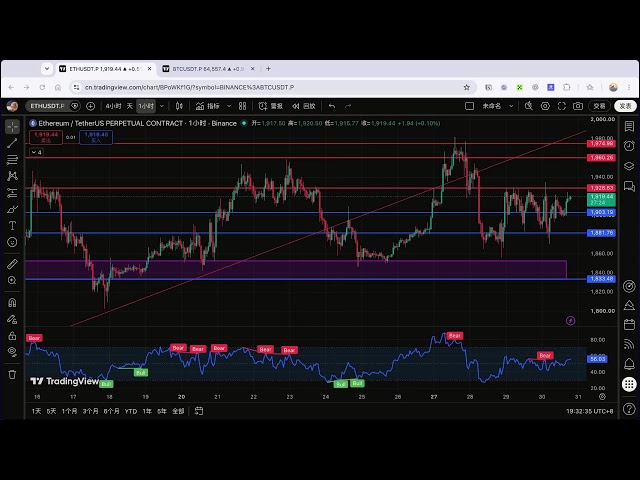The width and height of the screenshot is (640, 480).
Task: Collapse the indicator legend chevron labeled 4
Action: pyautogui.click(x=36, y=152)
